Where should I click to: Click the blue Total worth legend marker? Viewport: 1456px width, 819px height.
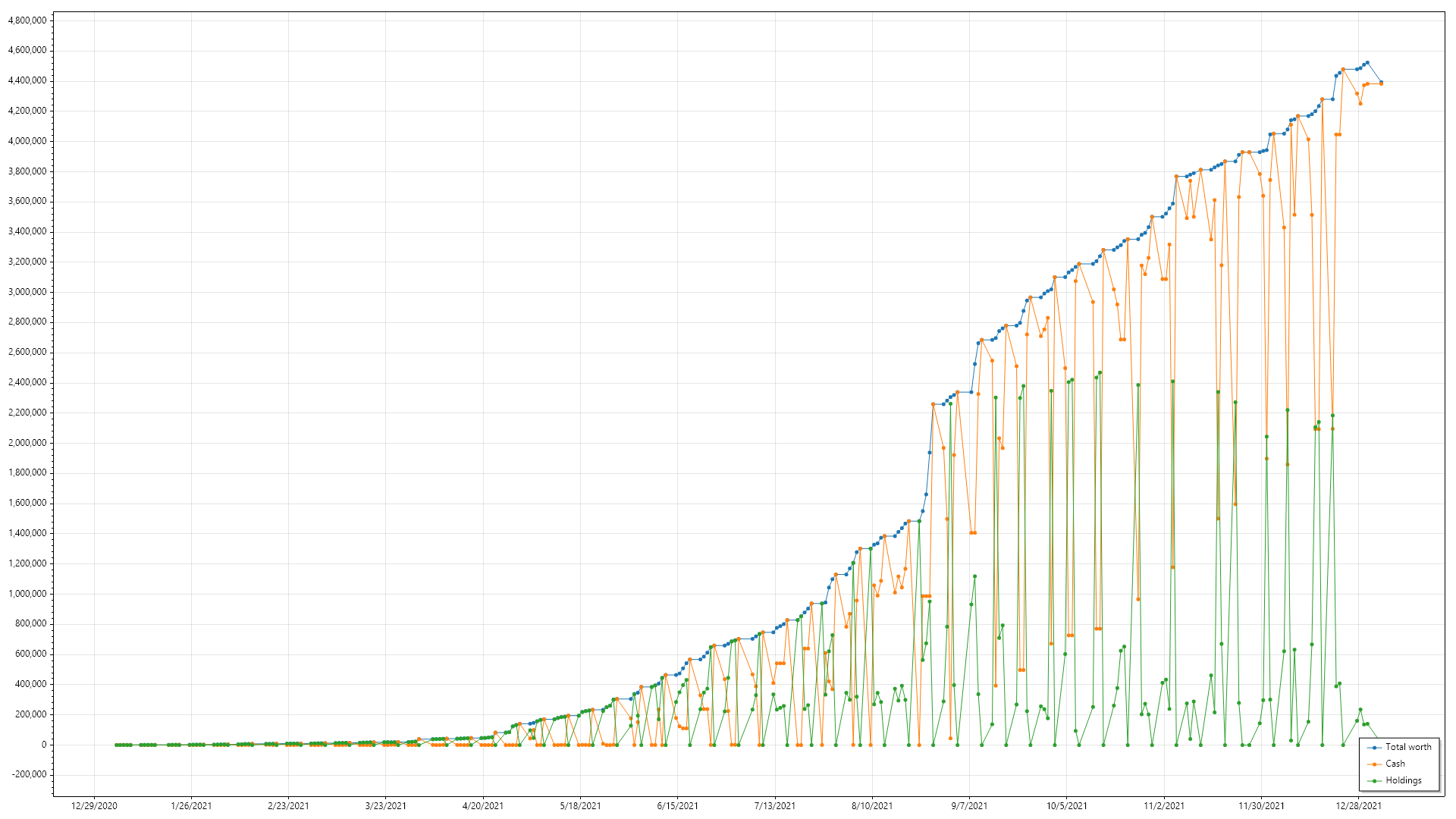pyautogui.click(x=1374, y=748)
